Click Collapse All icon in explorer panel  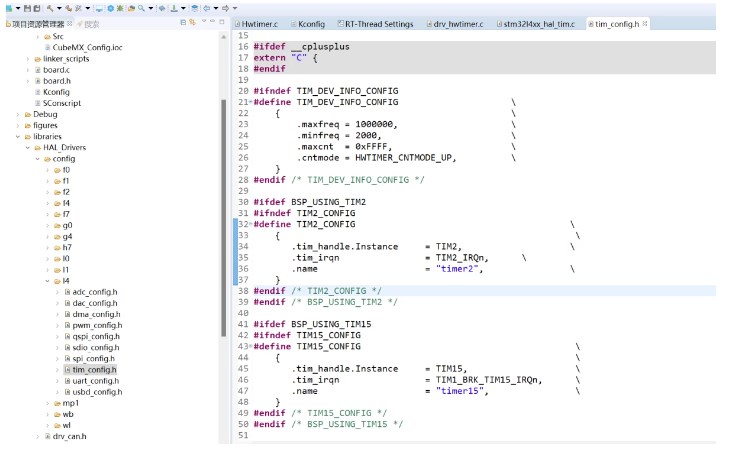185,22
